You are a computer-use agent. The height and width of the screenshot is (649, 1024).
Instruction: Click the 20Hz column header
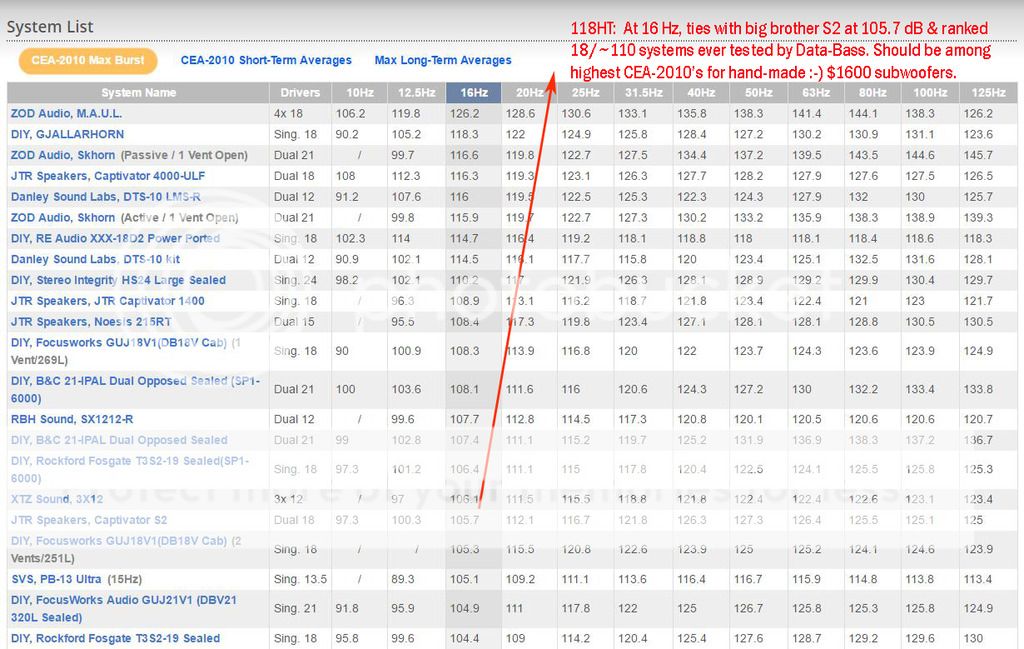[x=530, y=92]
